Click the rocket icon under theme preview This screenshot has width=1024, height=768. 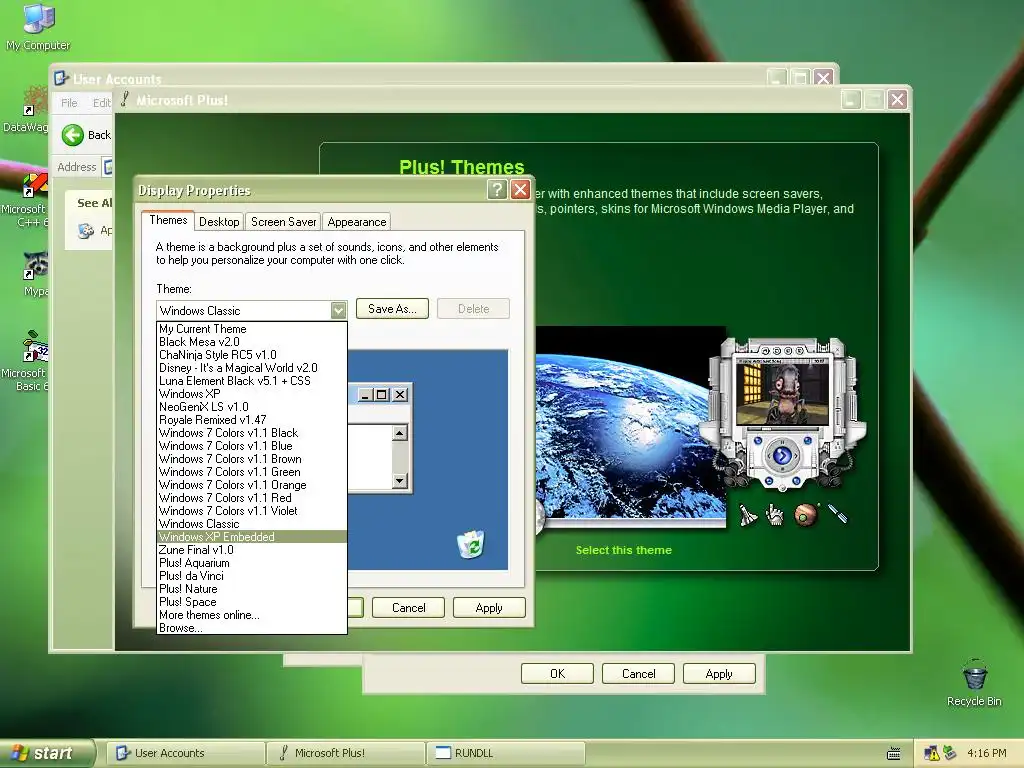pos(748,515)
